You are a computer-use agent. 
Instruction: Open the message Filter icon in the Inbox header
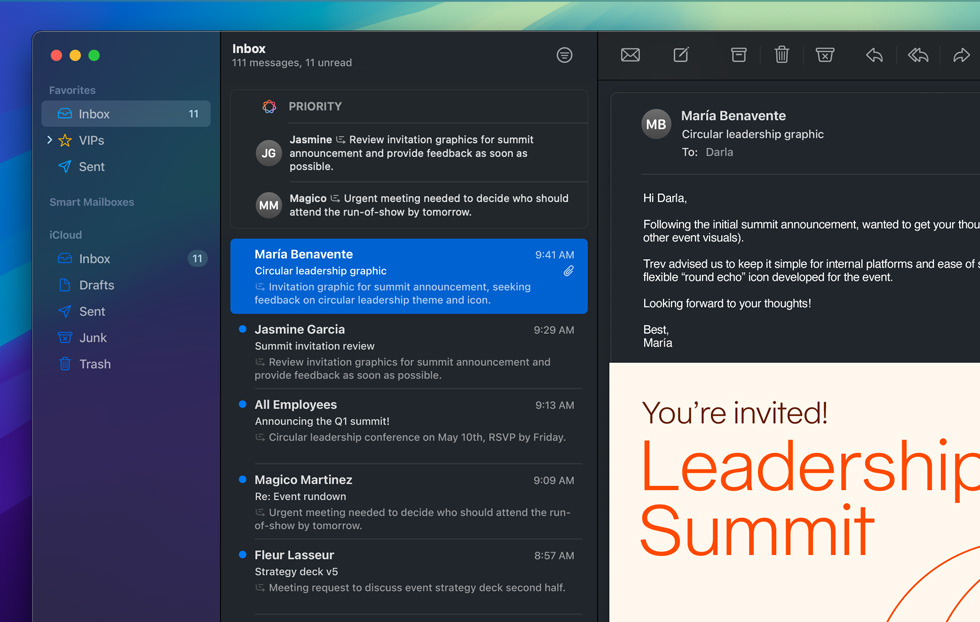tap(564, 55)
